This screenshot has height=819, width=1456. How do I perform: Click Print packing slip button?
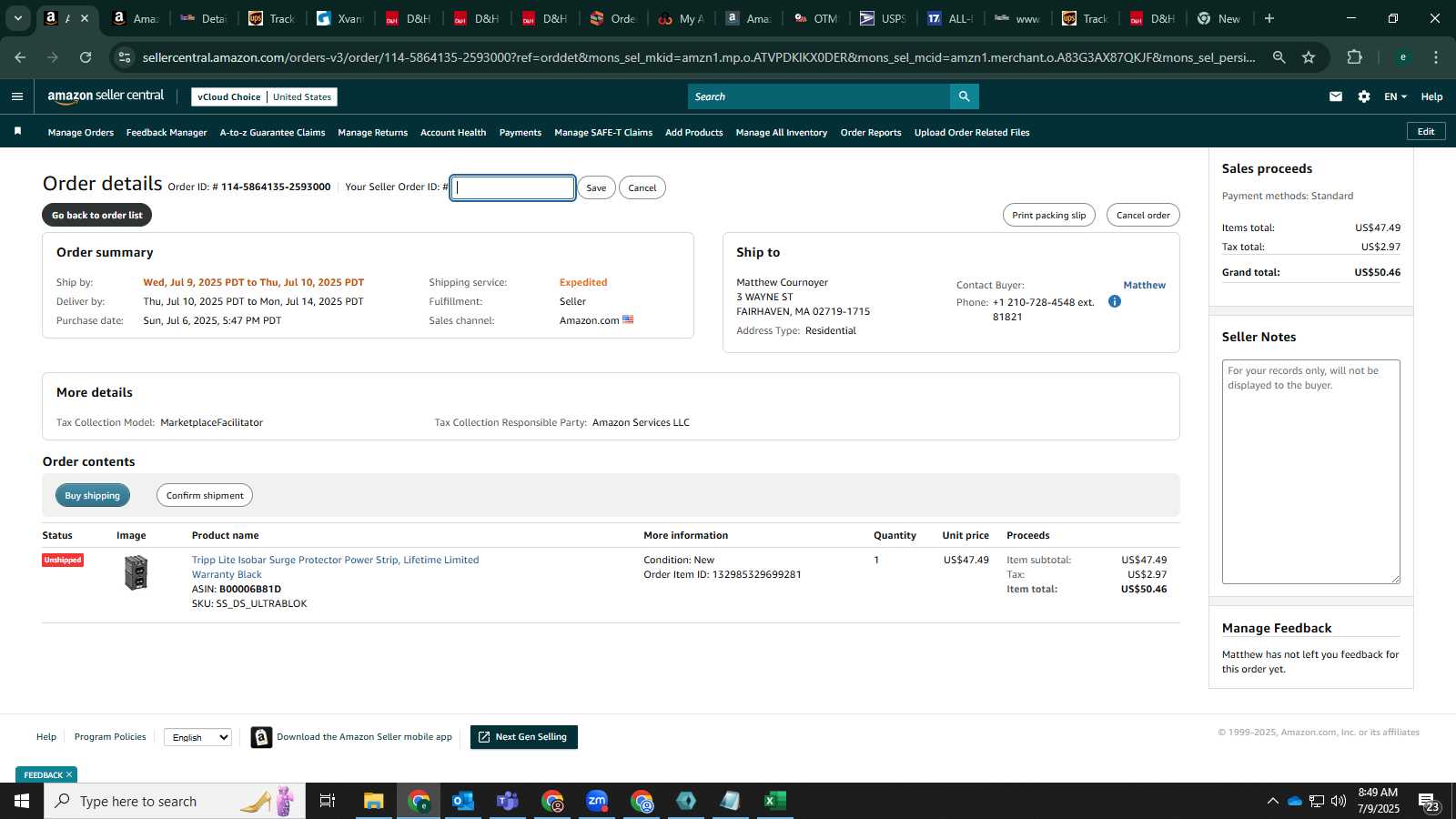pyautogui.click(x=1048, y=215)
